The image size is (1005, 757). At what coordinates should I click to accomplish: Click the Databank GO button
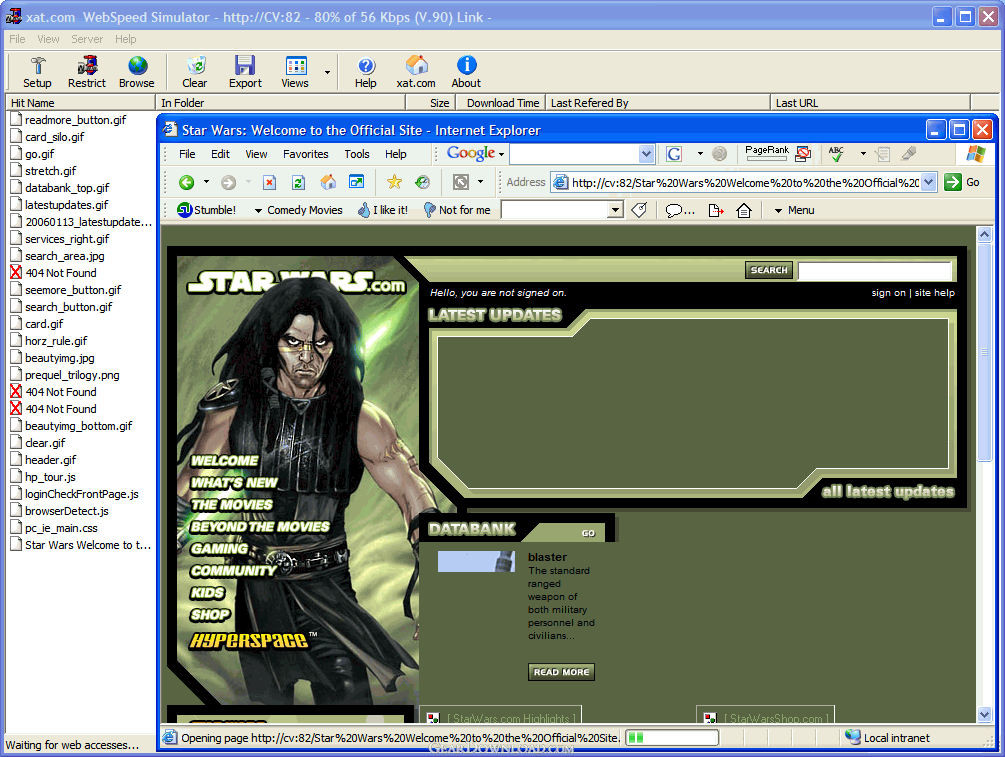pyautogui.click(x=588, y=533)
